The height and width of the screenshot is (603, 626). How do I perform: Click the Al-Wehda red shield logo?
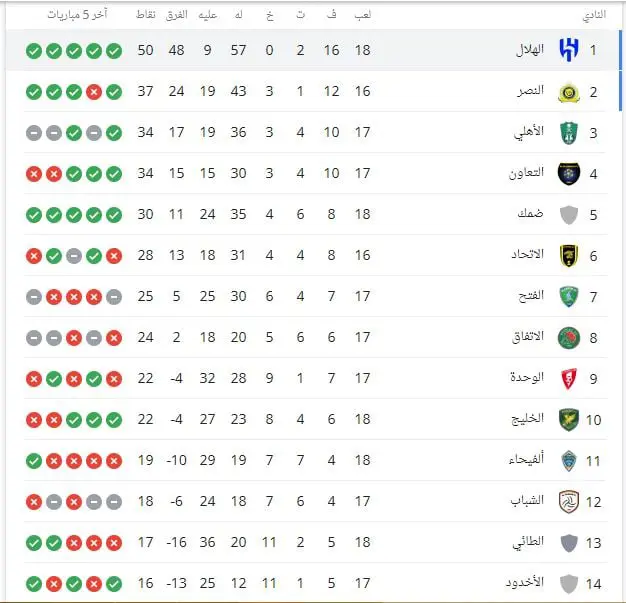(x=569, y=379)
